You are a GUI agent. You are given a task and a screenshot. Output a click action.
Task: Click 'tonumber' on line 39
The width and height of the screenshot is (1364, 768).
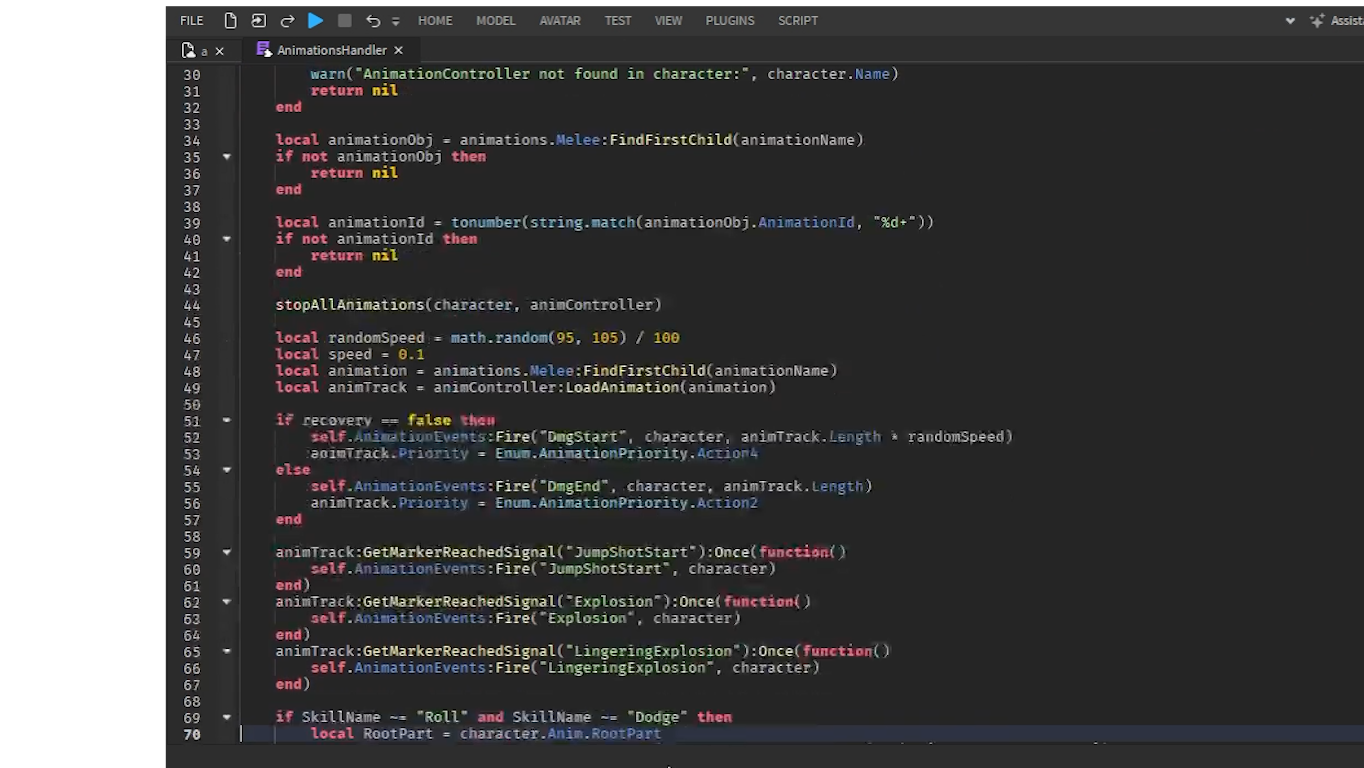(486, 222)
